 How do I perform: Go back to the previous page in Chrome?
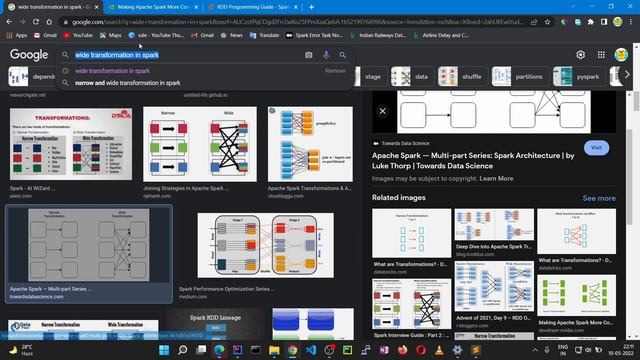point(9,22)
